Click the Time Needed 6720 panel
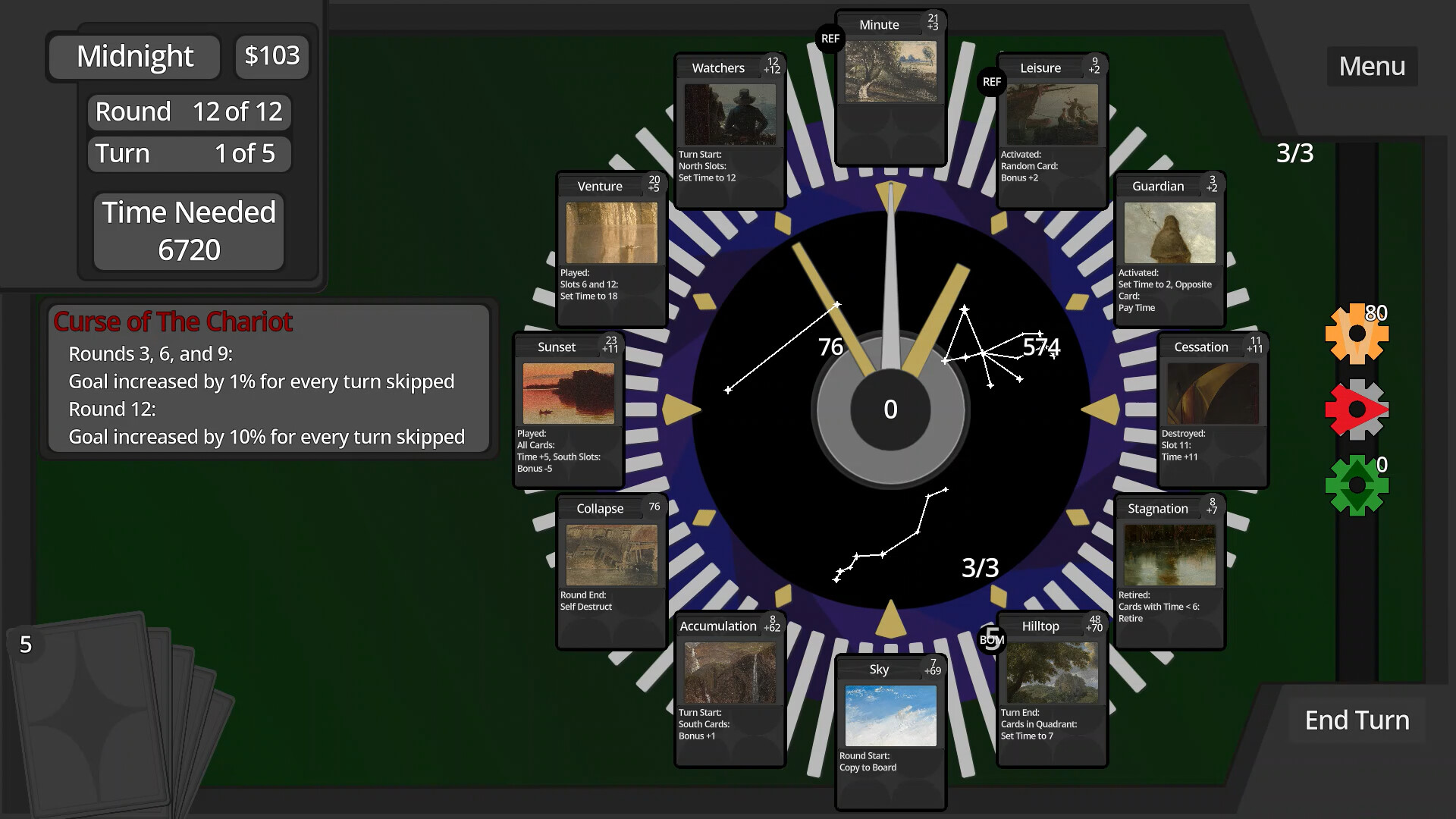Image resolution: width=1456 pixels, height=819 pixels. [189, 231]
